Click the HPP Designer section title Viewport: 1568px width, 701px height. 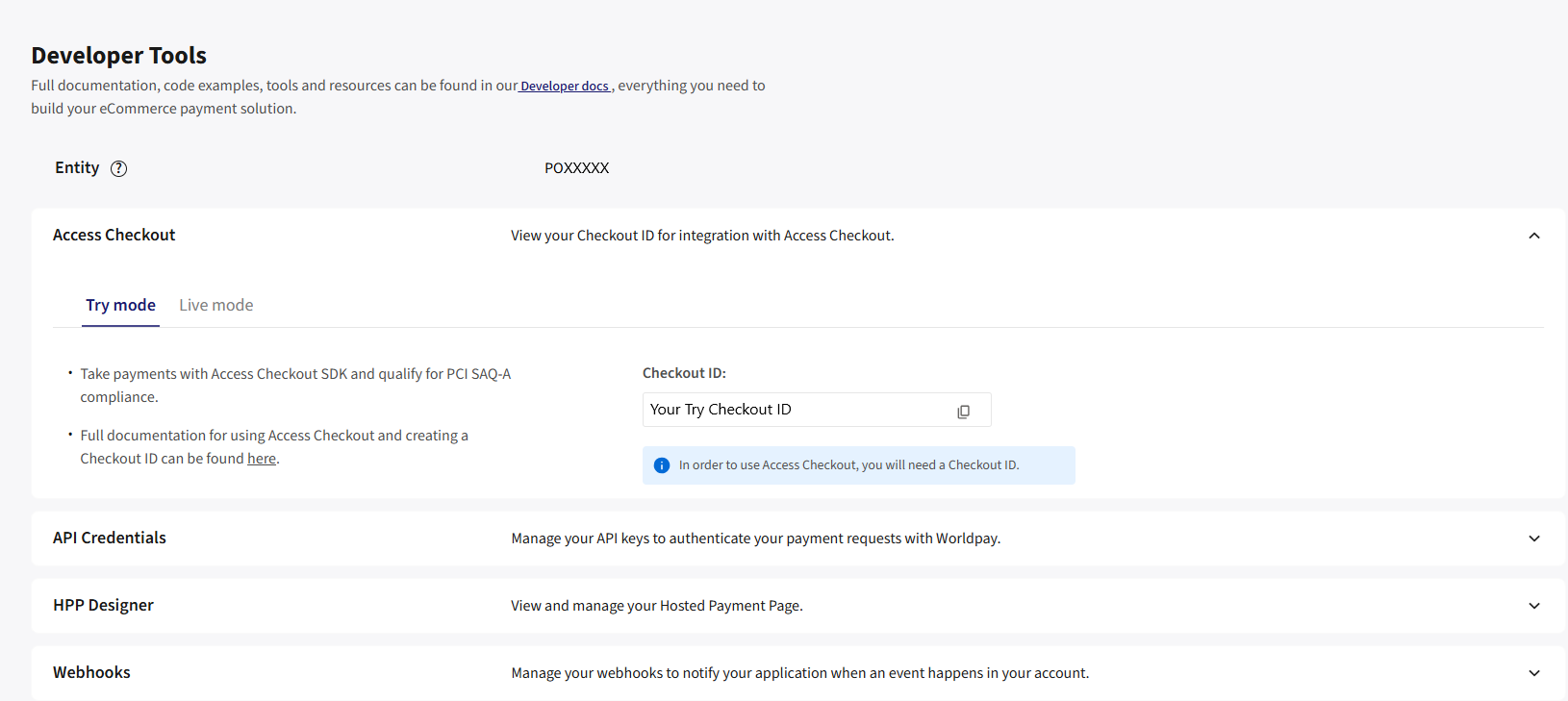(x=103, y=605)
